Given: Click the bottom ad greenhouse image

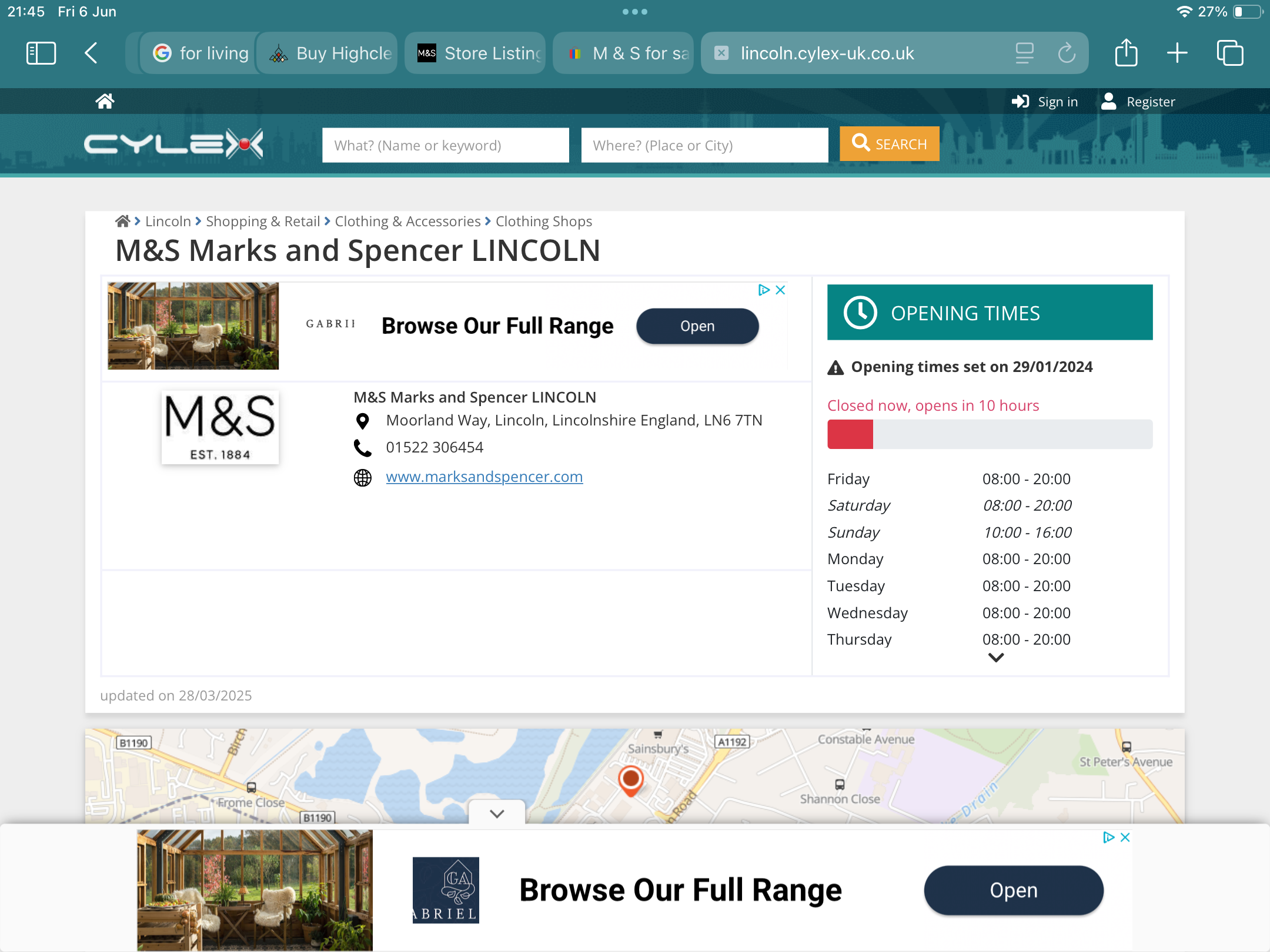Looking at the screenshot, I should click(255, 891).
